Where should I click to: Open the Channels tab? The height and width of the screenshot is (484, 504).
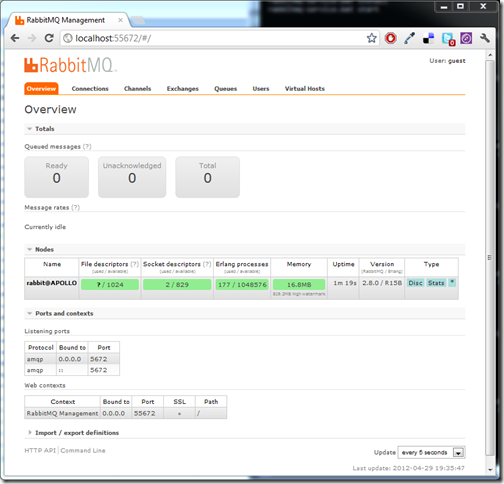(x=137, y=89)
